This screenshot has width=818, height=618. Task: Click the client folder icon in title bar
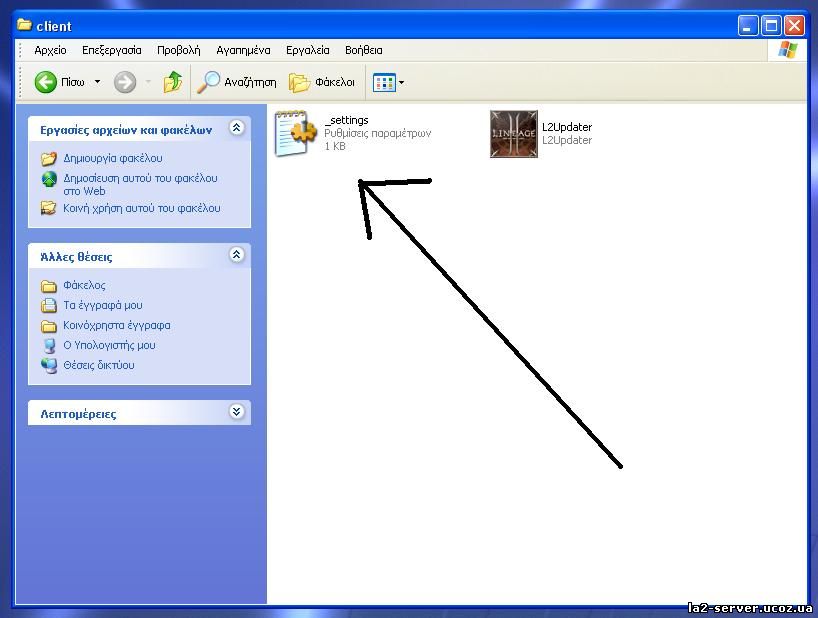point(24,25)
